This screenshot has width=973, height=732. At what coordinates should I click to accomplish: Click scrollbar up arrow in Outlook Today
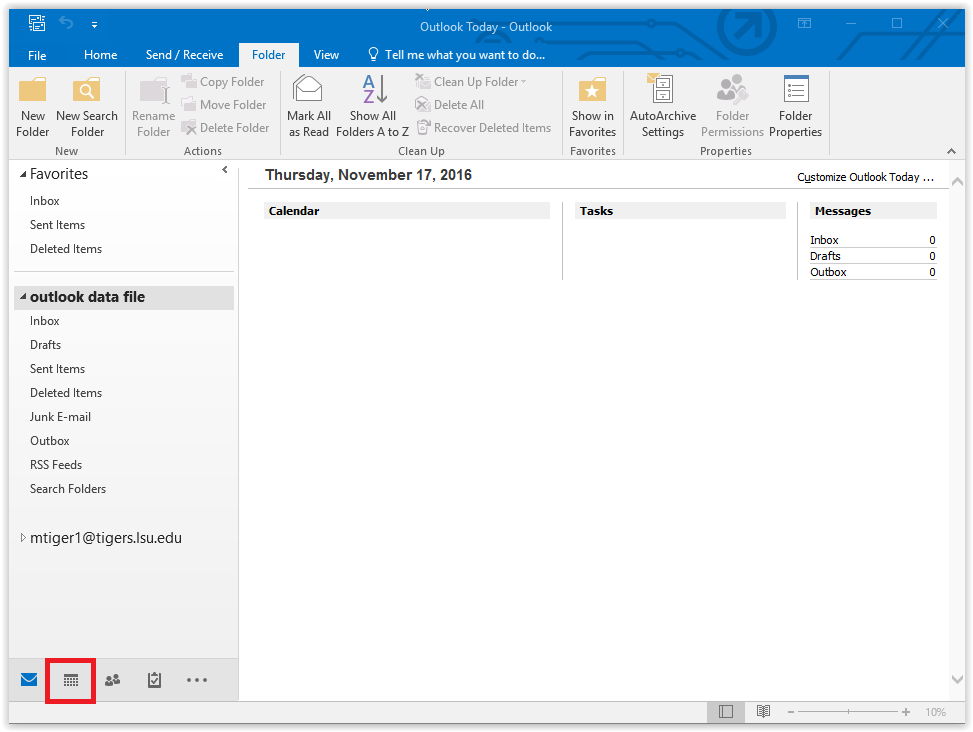coord(957,182)
